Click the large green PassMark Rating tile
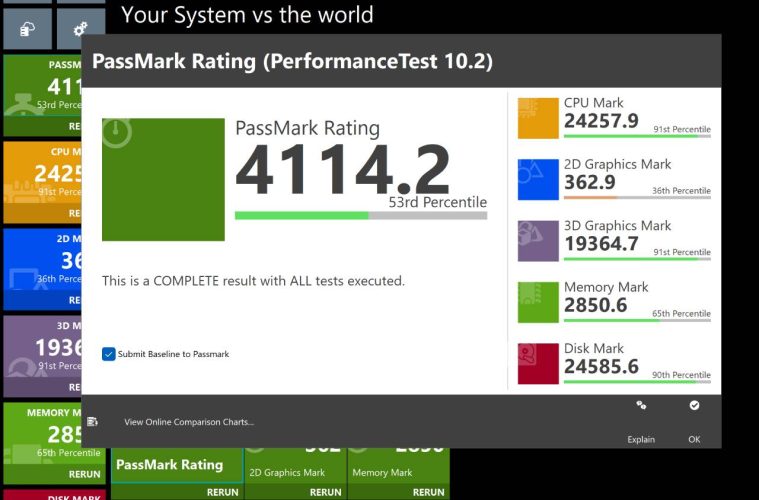 tap(163, 180)
